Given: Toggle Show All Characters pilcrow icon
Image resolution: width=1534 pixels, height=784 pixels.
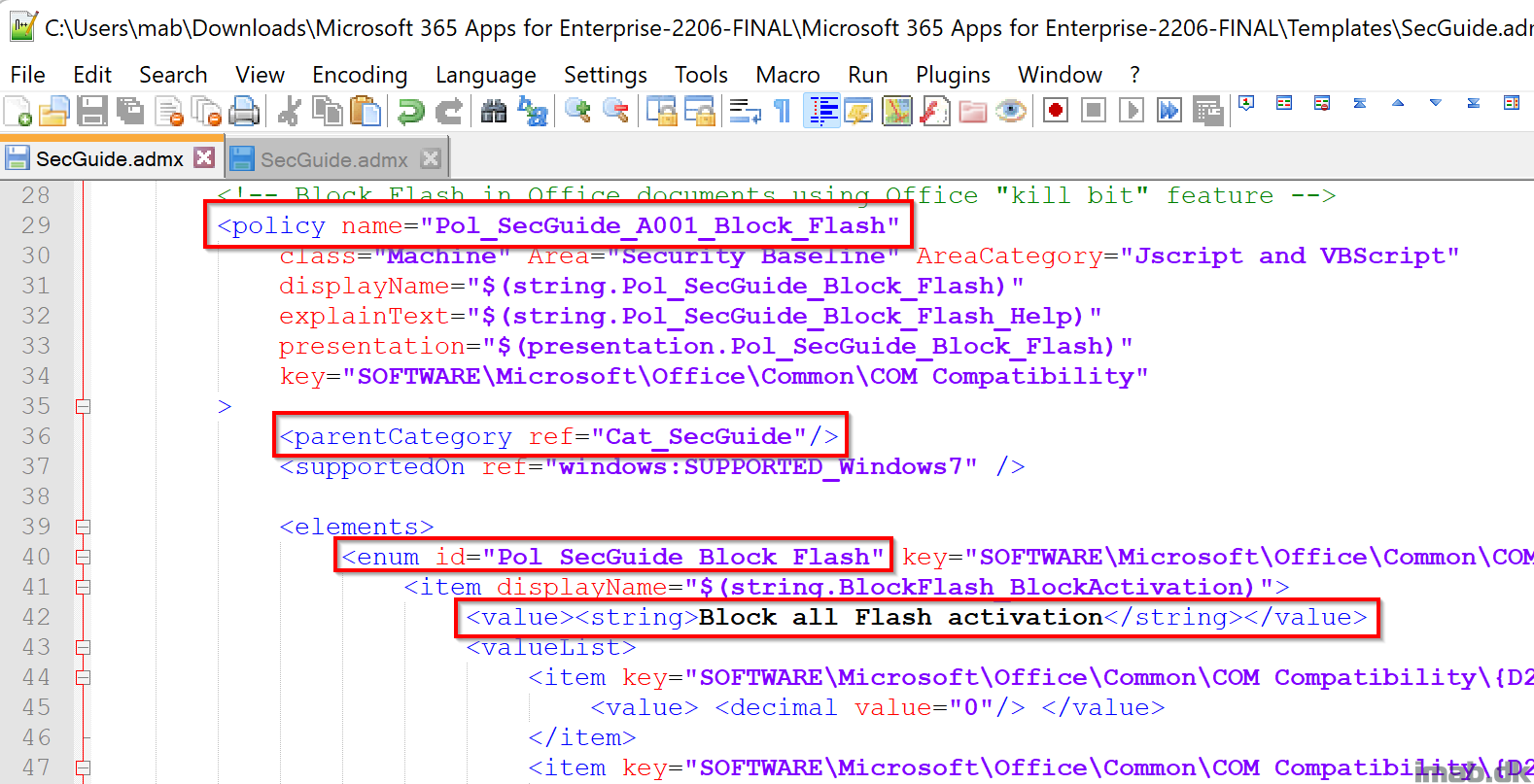Looking at the screenshot, I should pyautogui.click(x=783, y=112).
